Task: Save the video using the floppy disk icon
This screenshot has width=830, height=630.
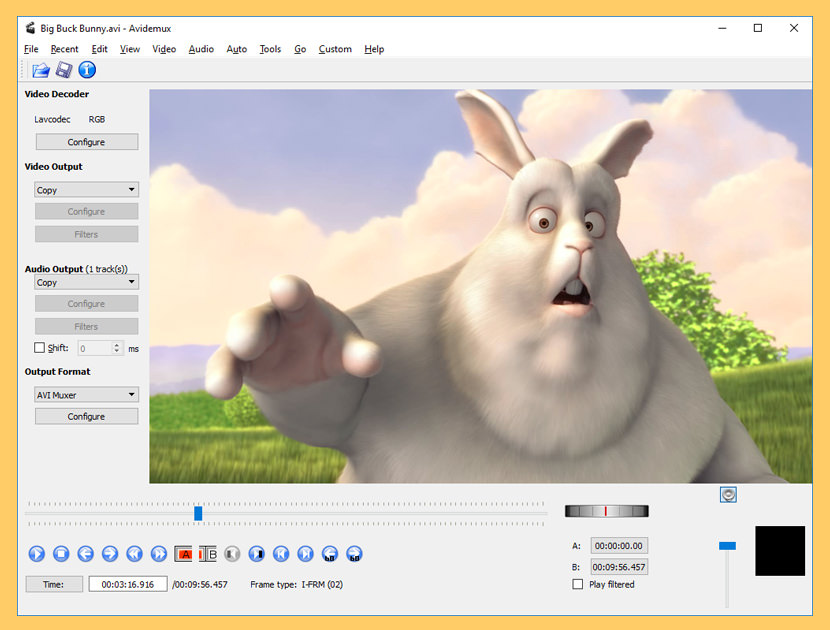Action: (64, 70)
